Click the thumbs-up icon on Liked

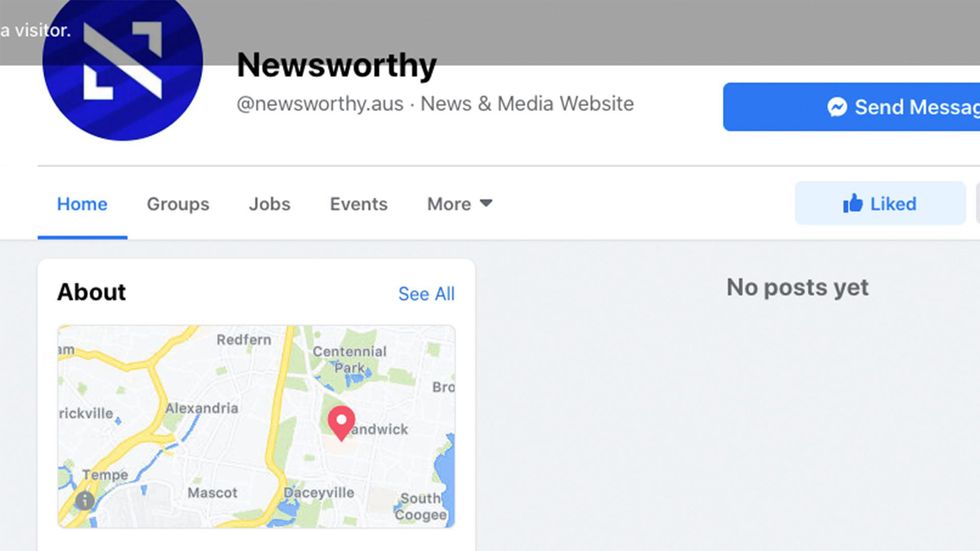[852, 204]
